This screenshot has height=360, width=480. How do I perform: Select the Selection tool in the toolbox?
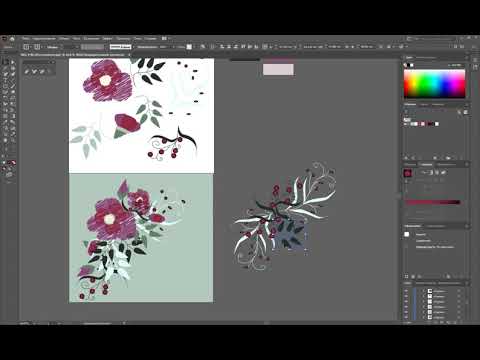click(x=6, y=62)
